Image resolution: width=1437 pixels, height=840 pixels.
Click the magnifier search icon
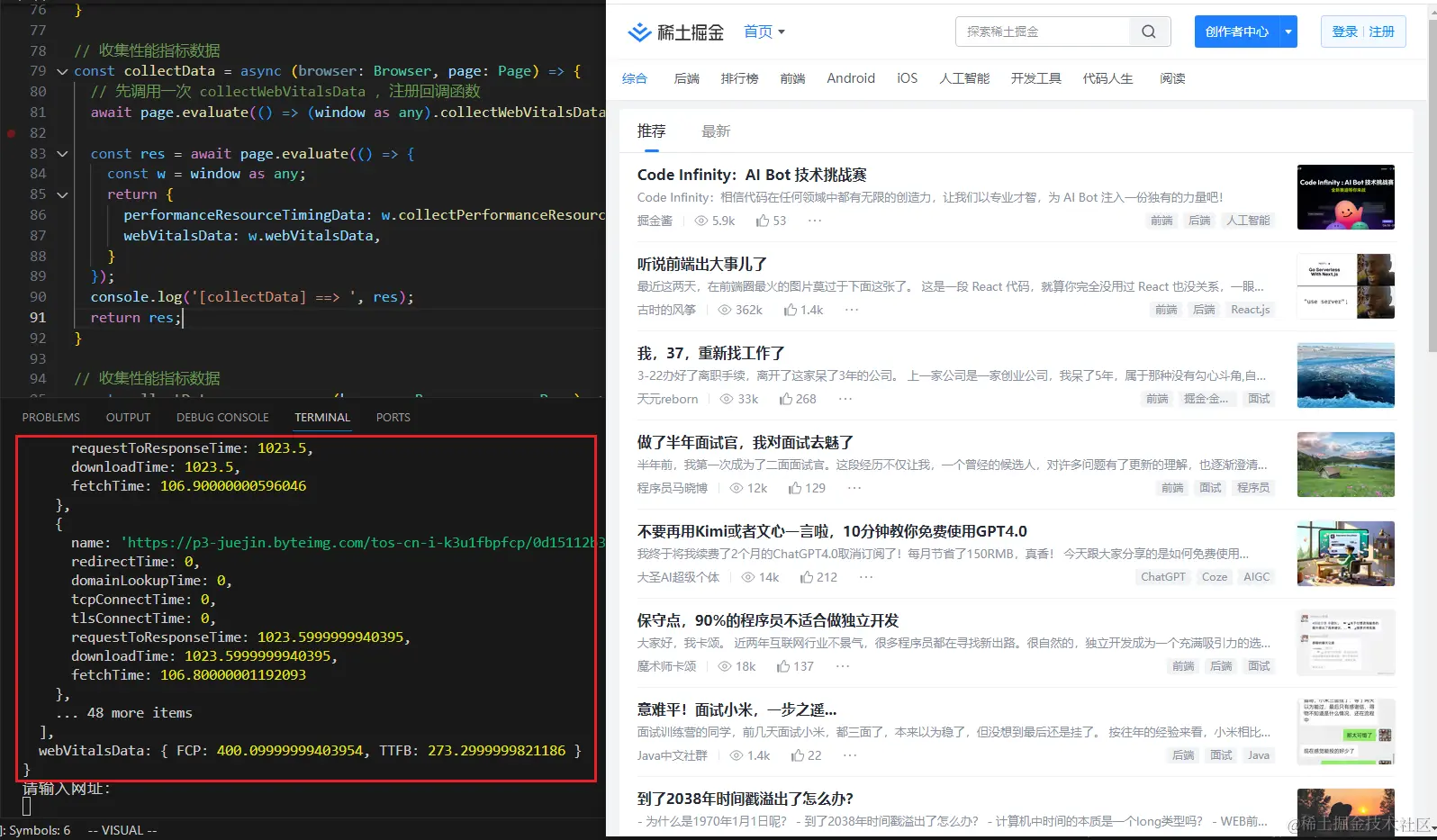pyautogui.click(x=1149, y=32)
